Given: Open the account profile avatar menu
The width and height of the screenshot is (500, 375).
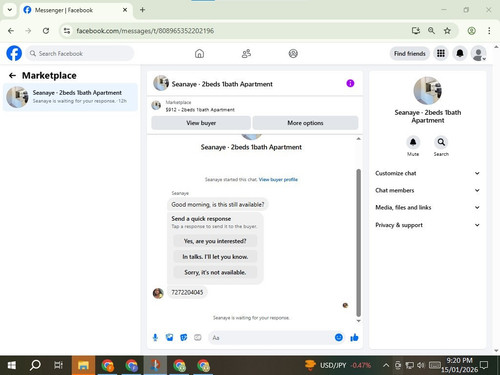Looking at the screenshot, I should coord(479,53).
